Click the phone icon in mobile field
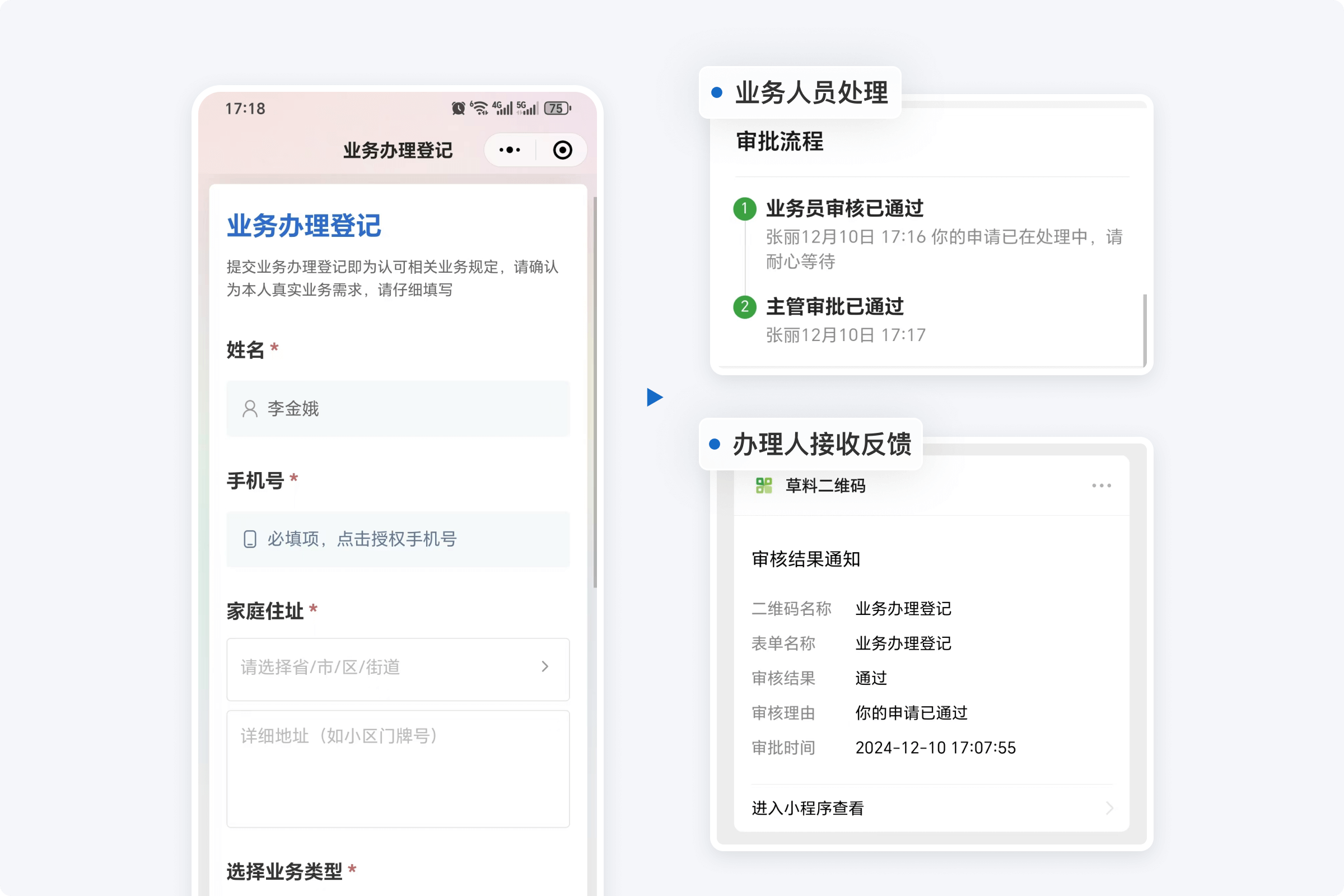The height and width of the screenshot is (896, 1344). [x=250, y=539]
